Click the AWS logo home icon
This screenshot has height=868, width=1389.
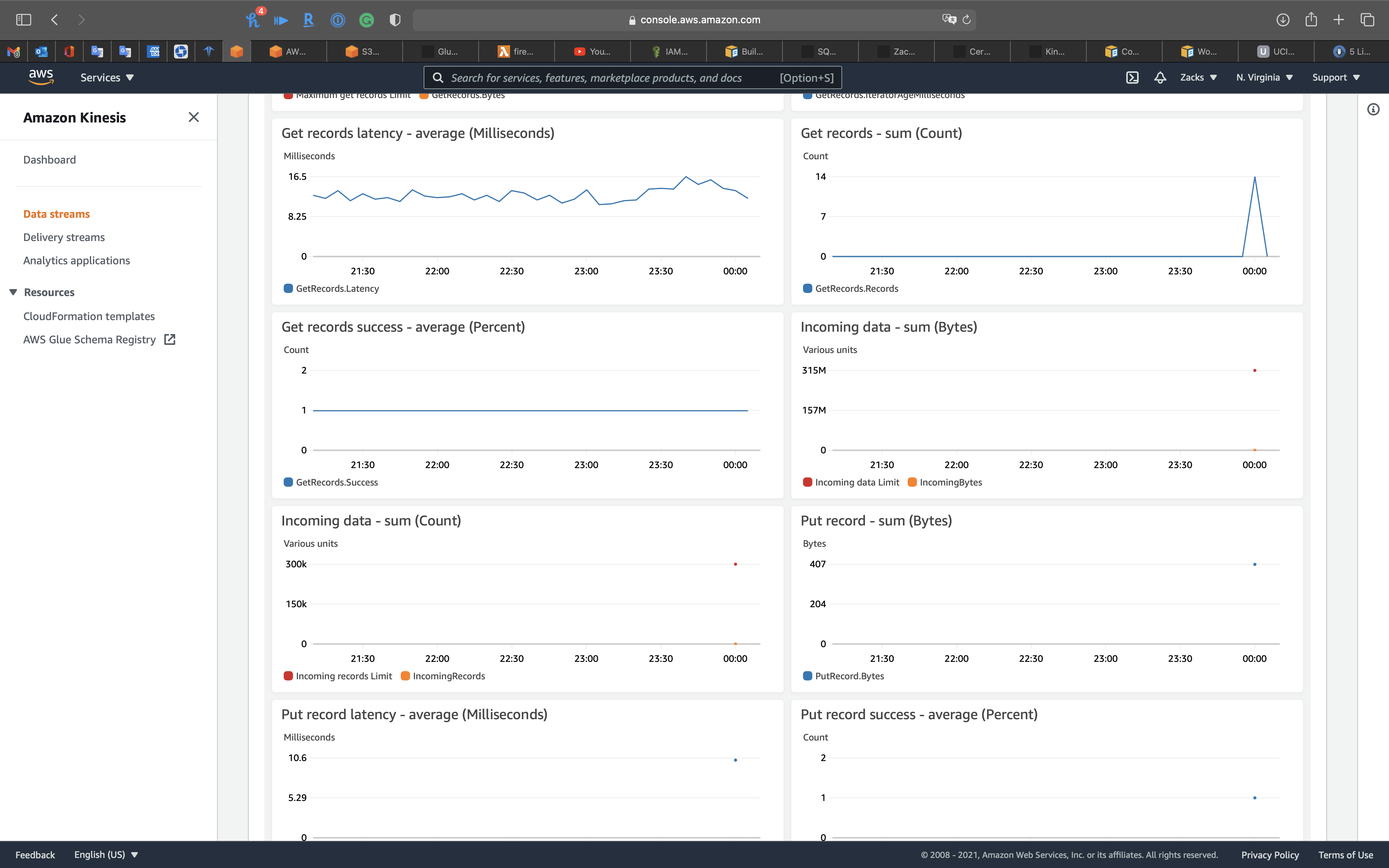click(x=41, y=77)
